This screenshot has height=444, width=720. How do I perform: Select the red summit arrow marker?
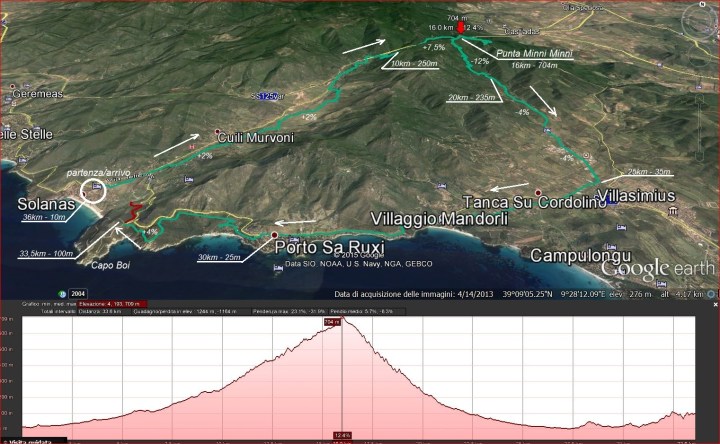[461, 29]
